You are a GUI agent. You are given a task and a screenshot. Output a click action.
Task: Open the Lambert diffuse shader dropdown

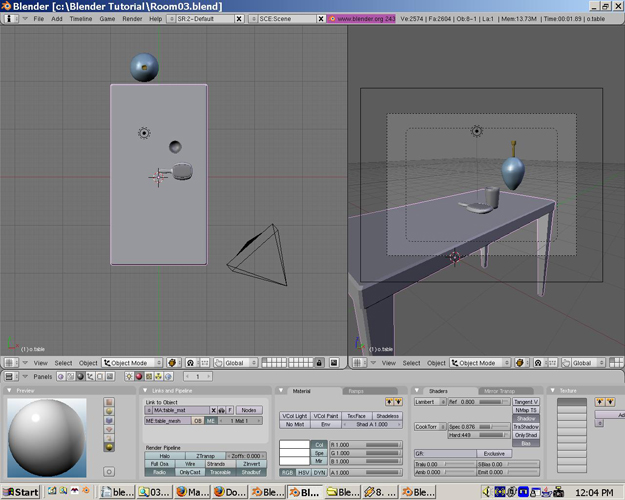[x=430, y=402]
